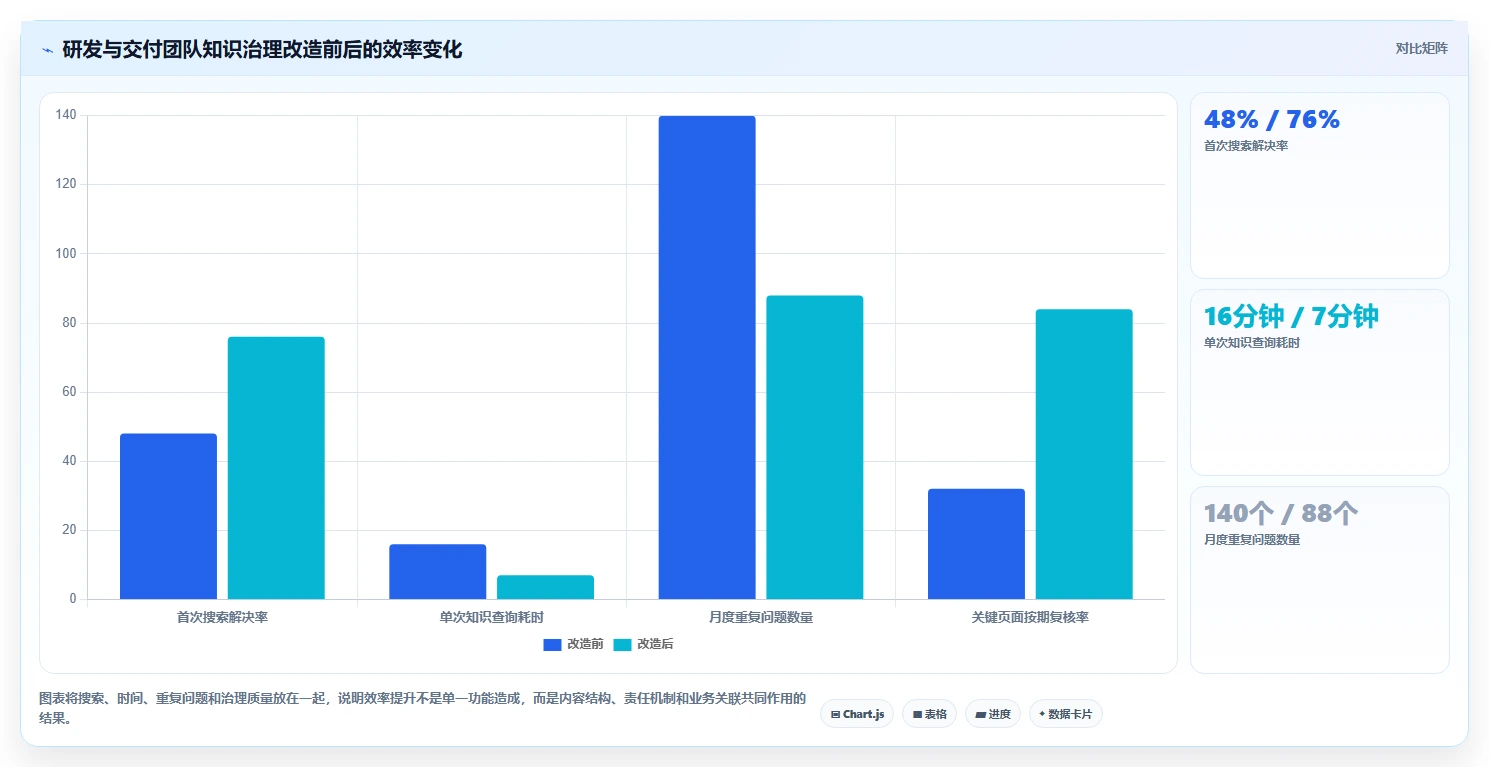
Task: Click the Chart.js tag chip
Action: 857,714
